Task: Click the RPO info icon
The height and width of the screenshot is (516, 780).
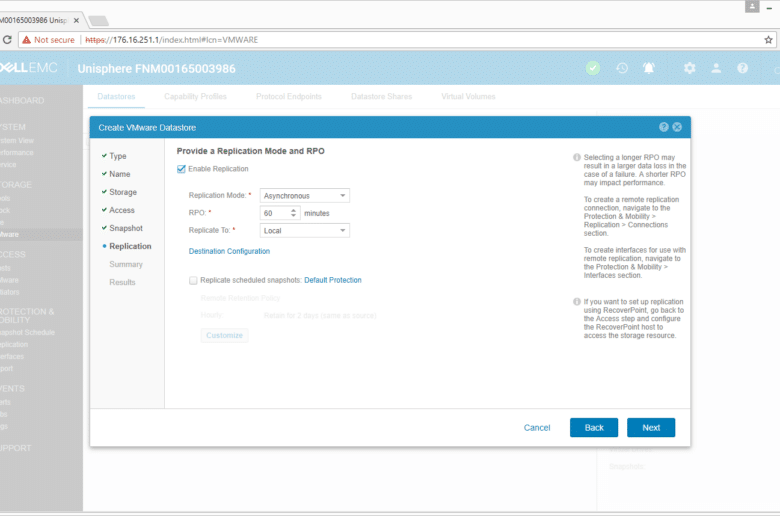Action: click(x=577, y=157)
